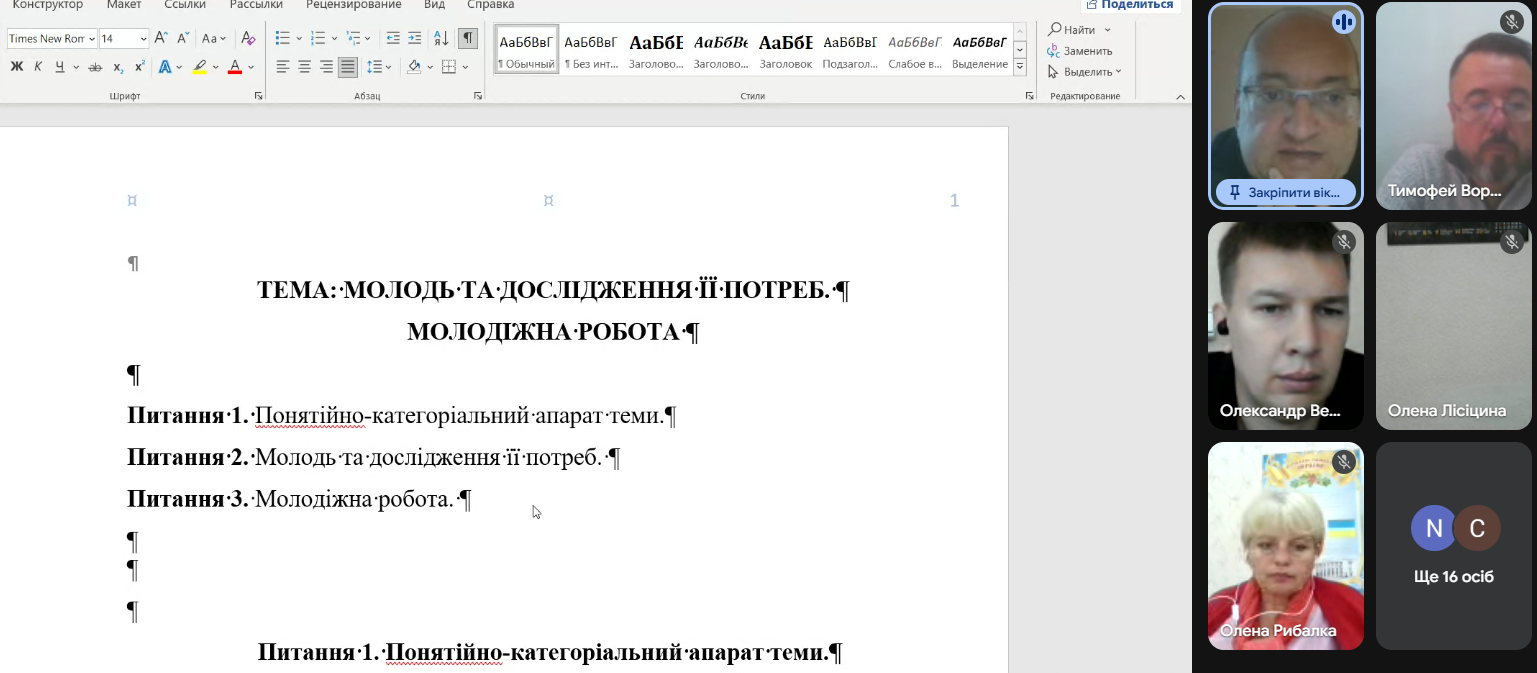This screenshot has height=673, width=1537.
Task: Click the clear formatting eraser icon
Action: tap(249, 38)
